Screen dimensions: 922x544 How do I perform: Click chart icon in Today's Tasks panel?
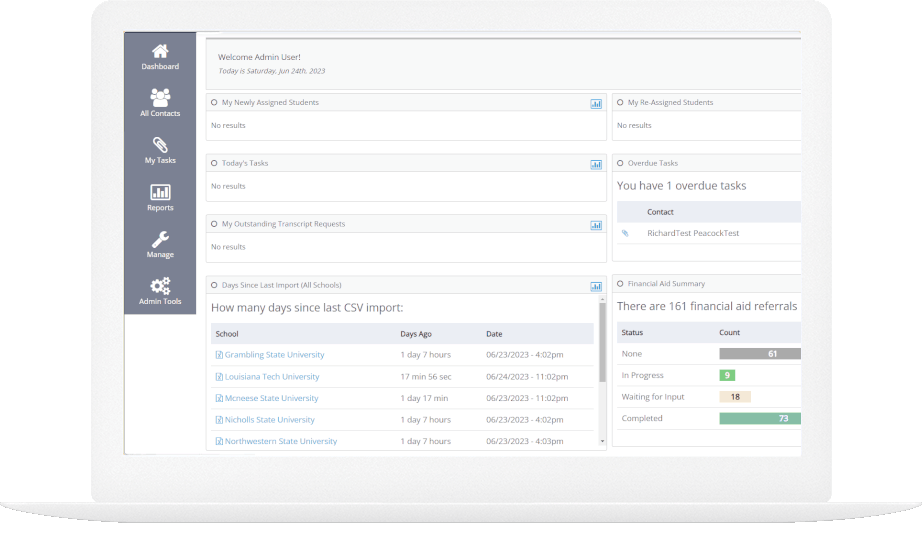(596, 164)
